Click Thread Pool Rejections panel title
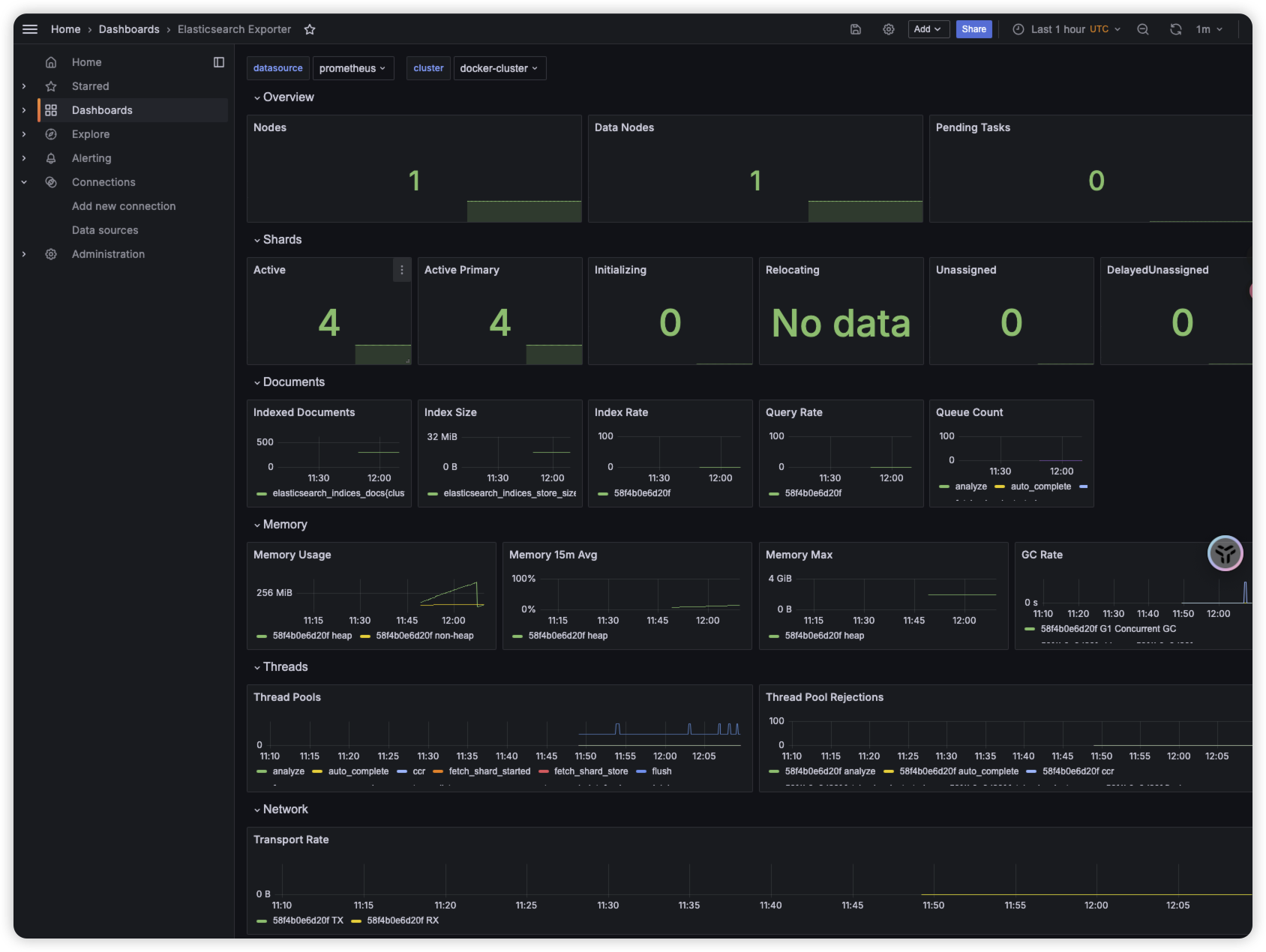The height and width of the screenshot is (952, 1266). (x=824, y=697)
